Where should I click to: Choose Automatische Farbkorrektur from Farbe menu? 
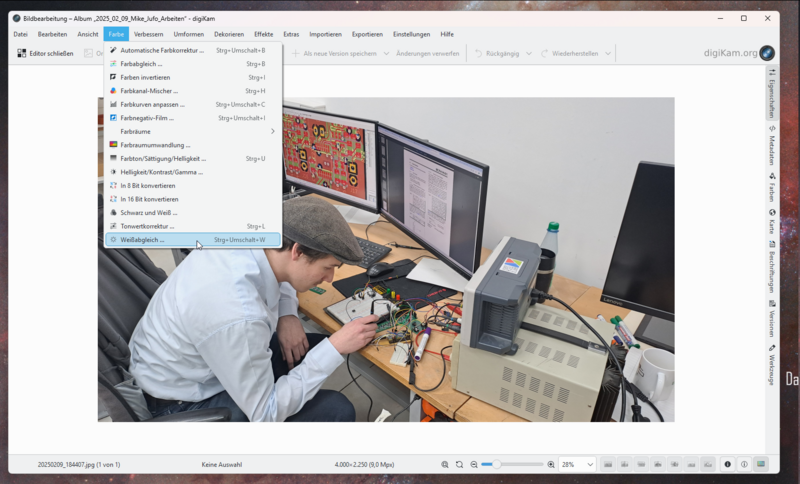click(x=193, y=50)
